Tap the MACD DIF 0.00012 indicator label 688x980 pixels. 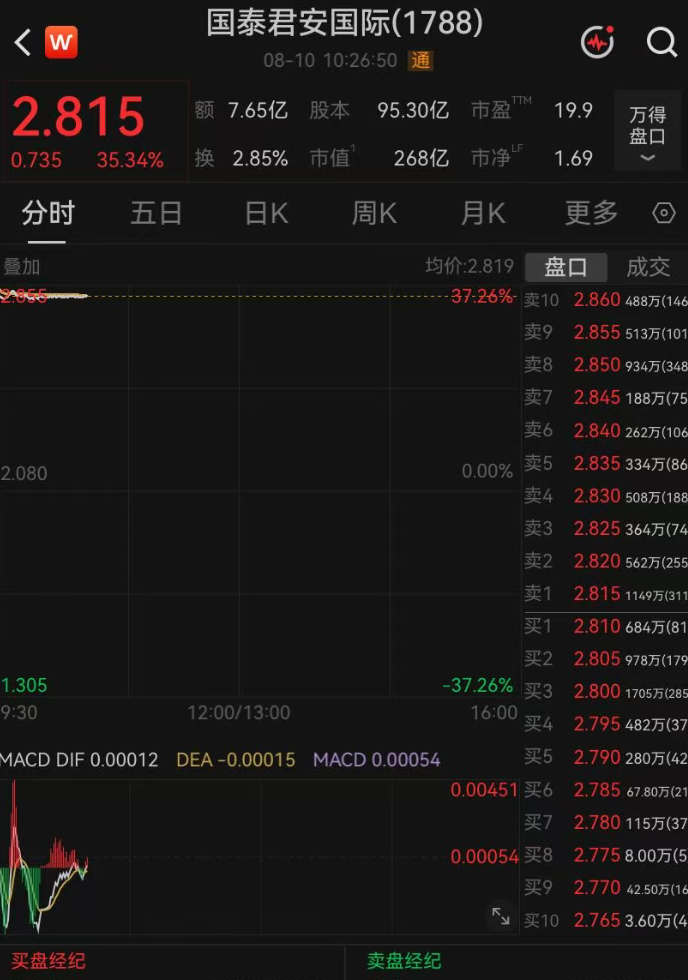pos(79,759)
